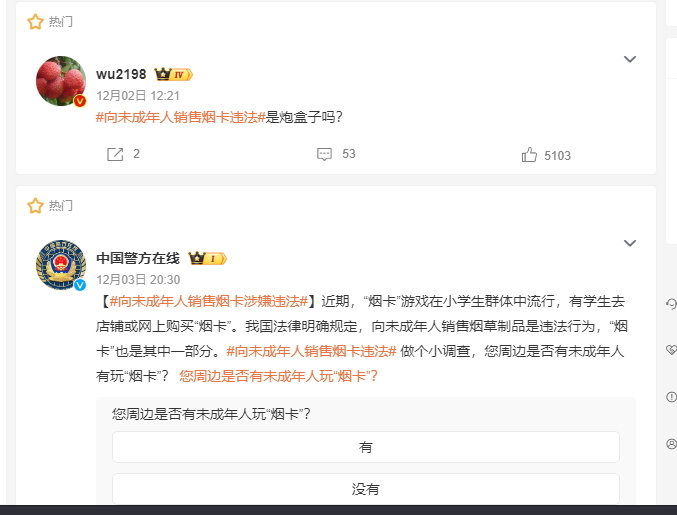
Task: Click crown I badge beside 中国警方在线
Action: click(x=208, y=258)
